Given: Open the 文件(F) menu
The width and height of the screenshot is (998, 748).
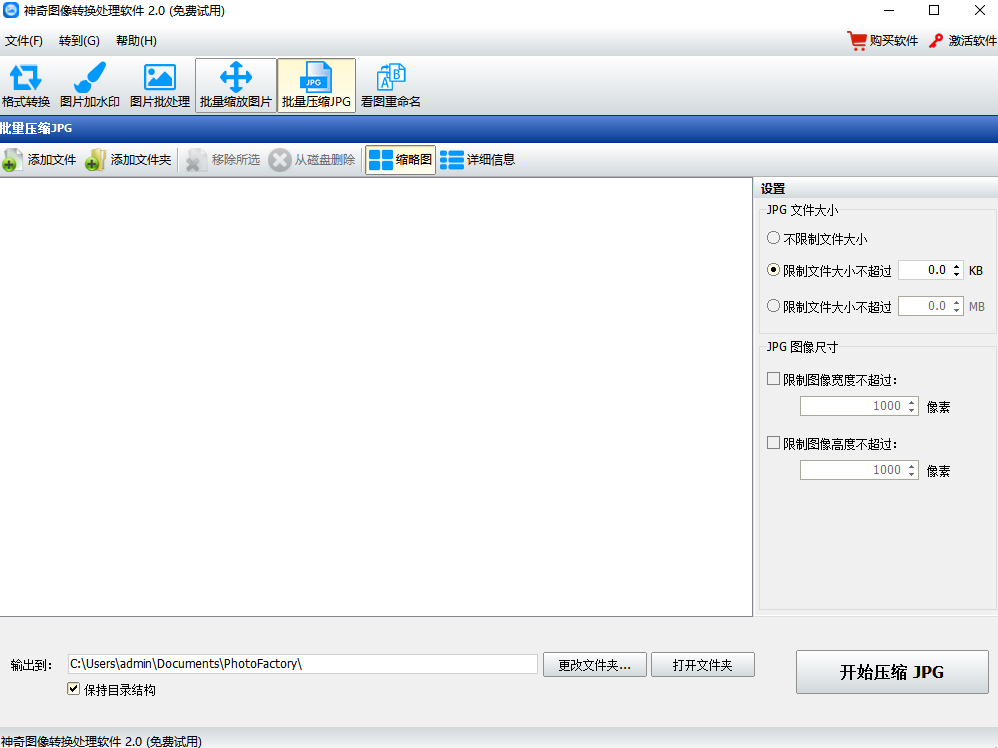Looking at the screenshot, I should coord(24,41).
